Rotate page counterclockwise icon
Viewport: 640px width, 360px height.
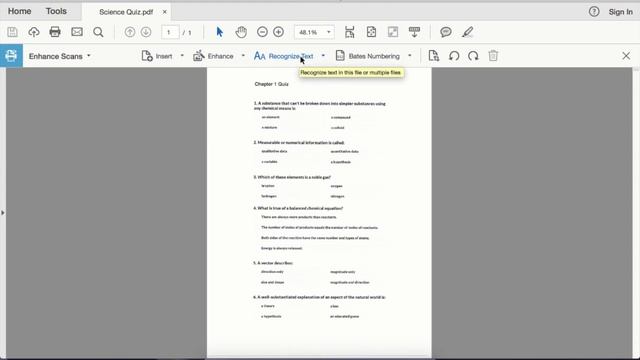coord(454,56)
